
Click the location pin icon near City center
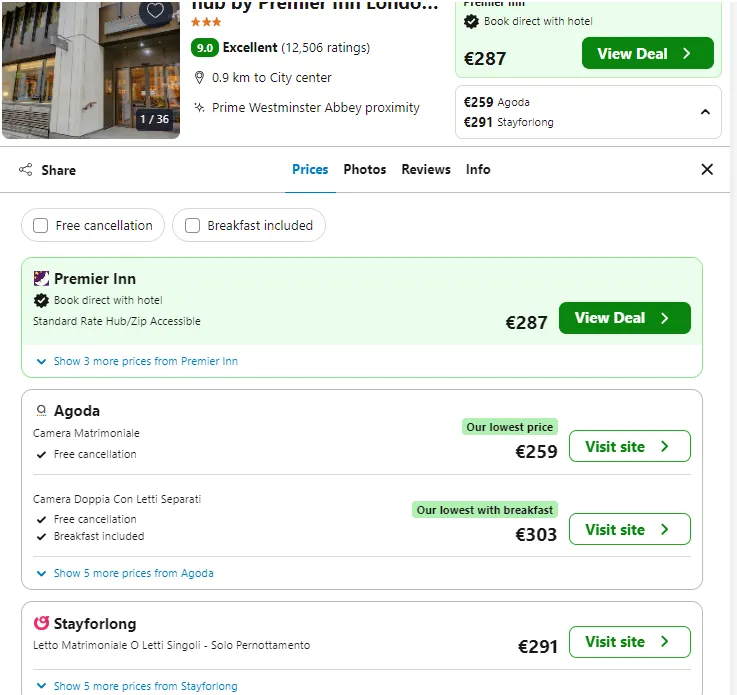tap(199, 78)
